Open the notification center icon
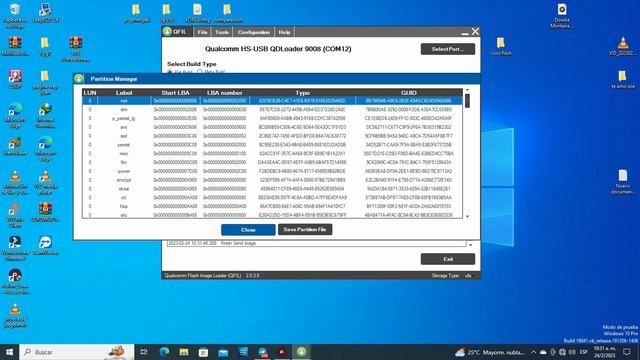640x360 pixels. (627, 352)
